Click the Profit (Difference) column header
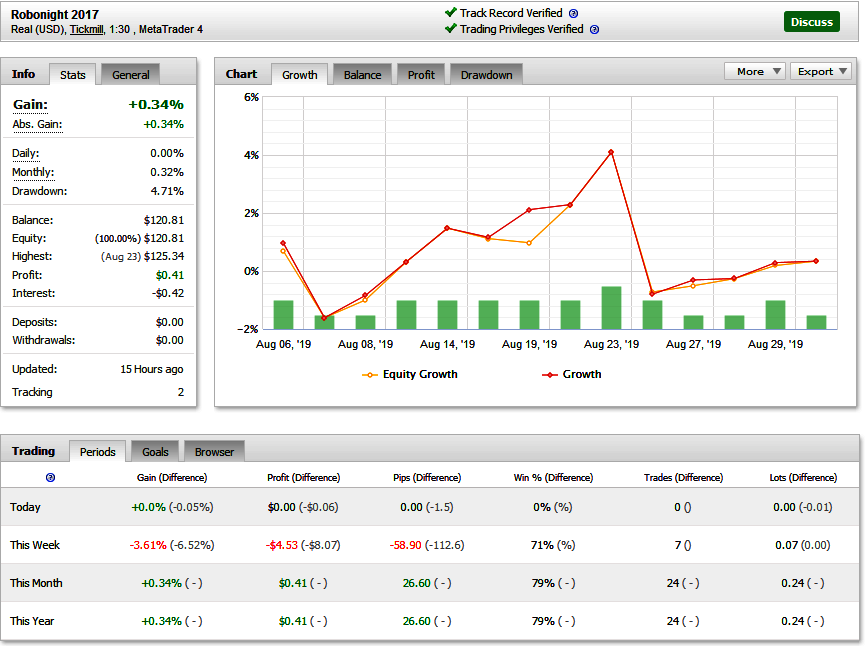This screenshot has height=646, width=865. [x=303, y=478]
